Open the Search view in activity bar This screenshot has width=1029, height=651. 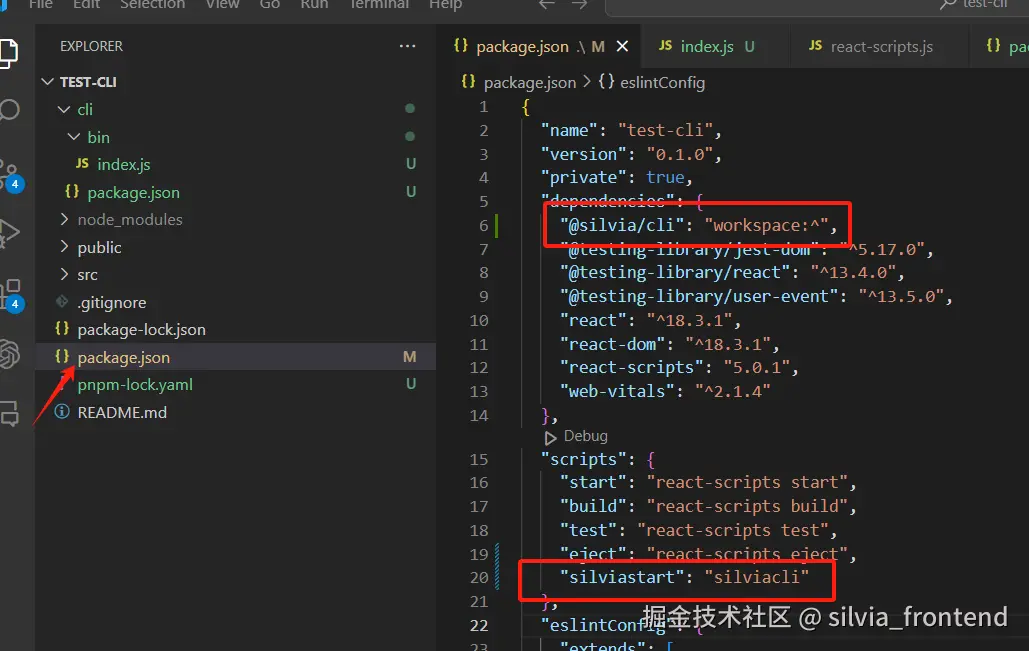point(9,110)
